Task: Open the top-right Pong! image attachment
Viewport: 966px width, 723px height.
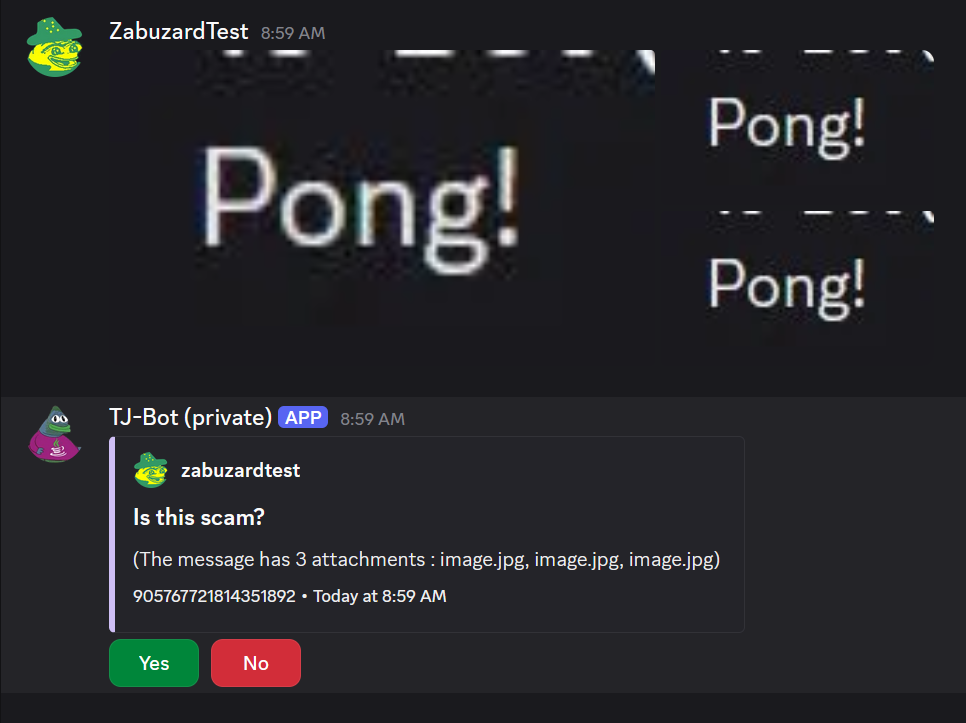Action: click(797, 129)
